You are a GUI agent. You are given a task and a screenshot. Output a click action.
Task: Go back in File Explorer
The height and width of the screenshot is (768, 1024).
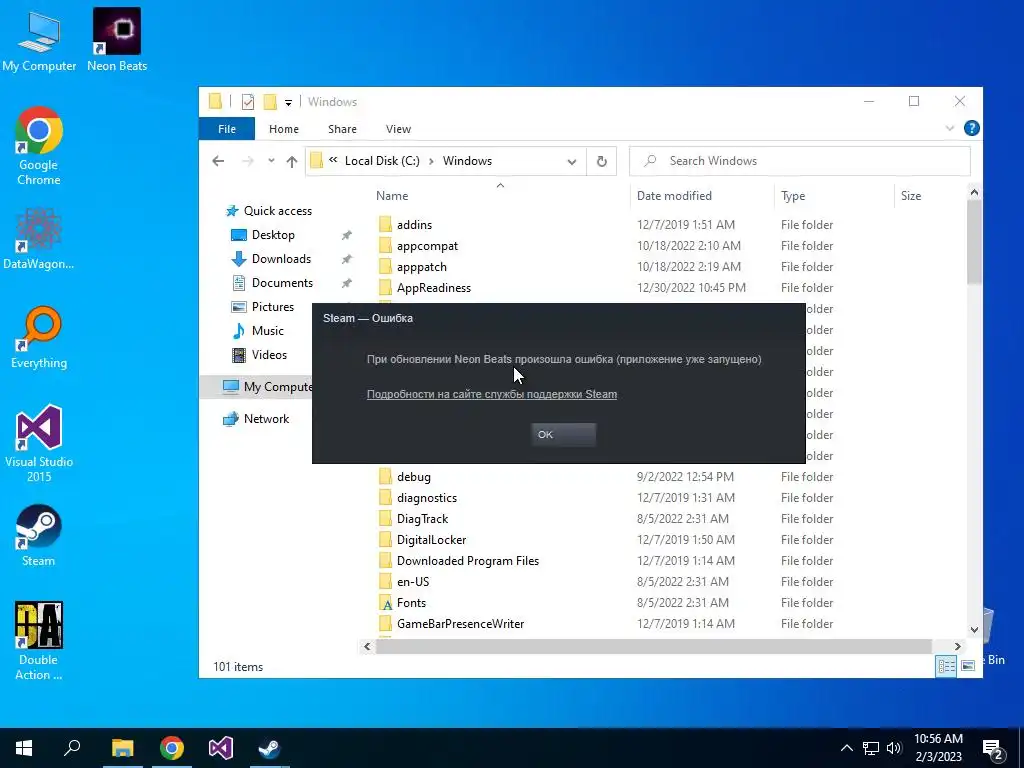click(x=218, y=161)
